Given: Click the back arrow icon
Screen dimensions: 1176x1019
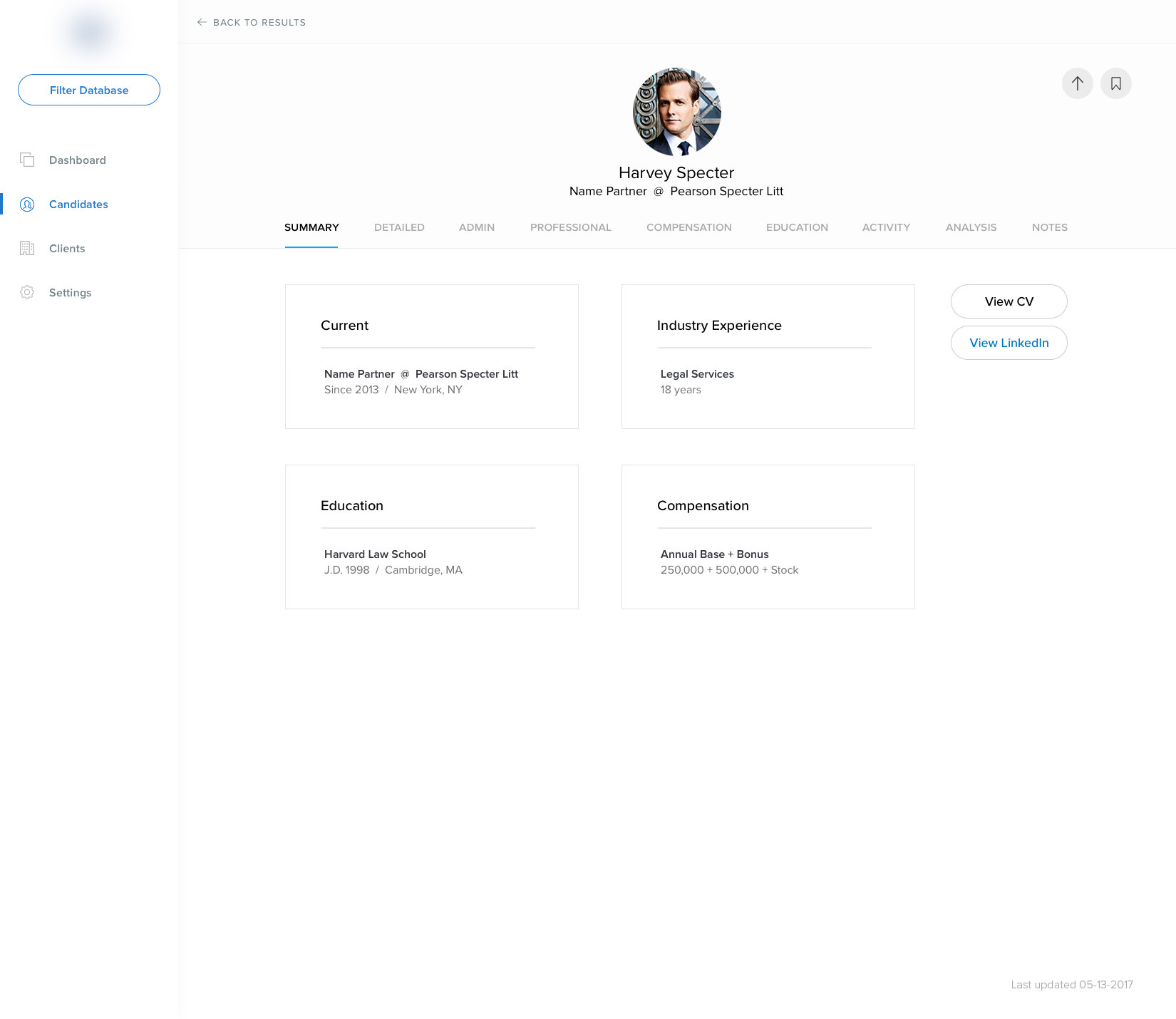Looking at the screenshot, I should point(202,22).
